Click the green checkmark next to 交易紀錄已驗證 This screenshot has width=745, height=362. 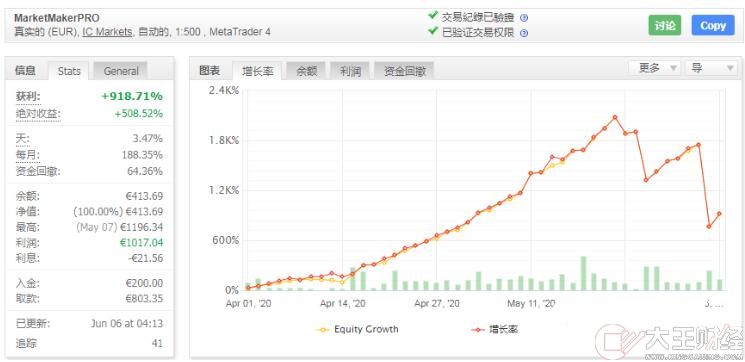[432, 16]
